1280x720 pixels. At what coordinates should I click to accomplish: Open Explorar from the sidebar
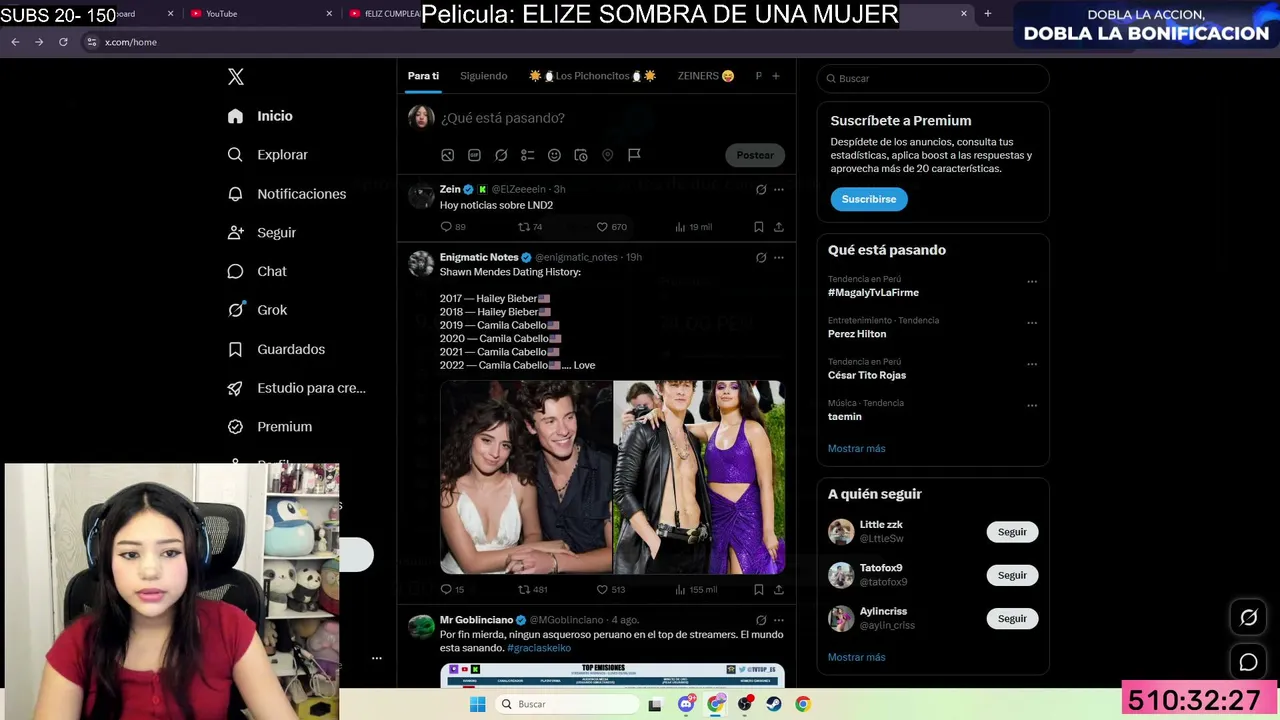[267, 155]
